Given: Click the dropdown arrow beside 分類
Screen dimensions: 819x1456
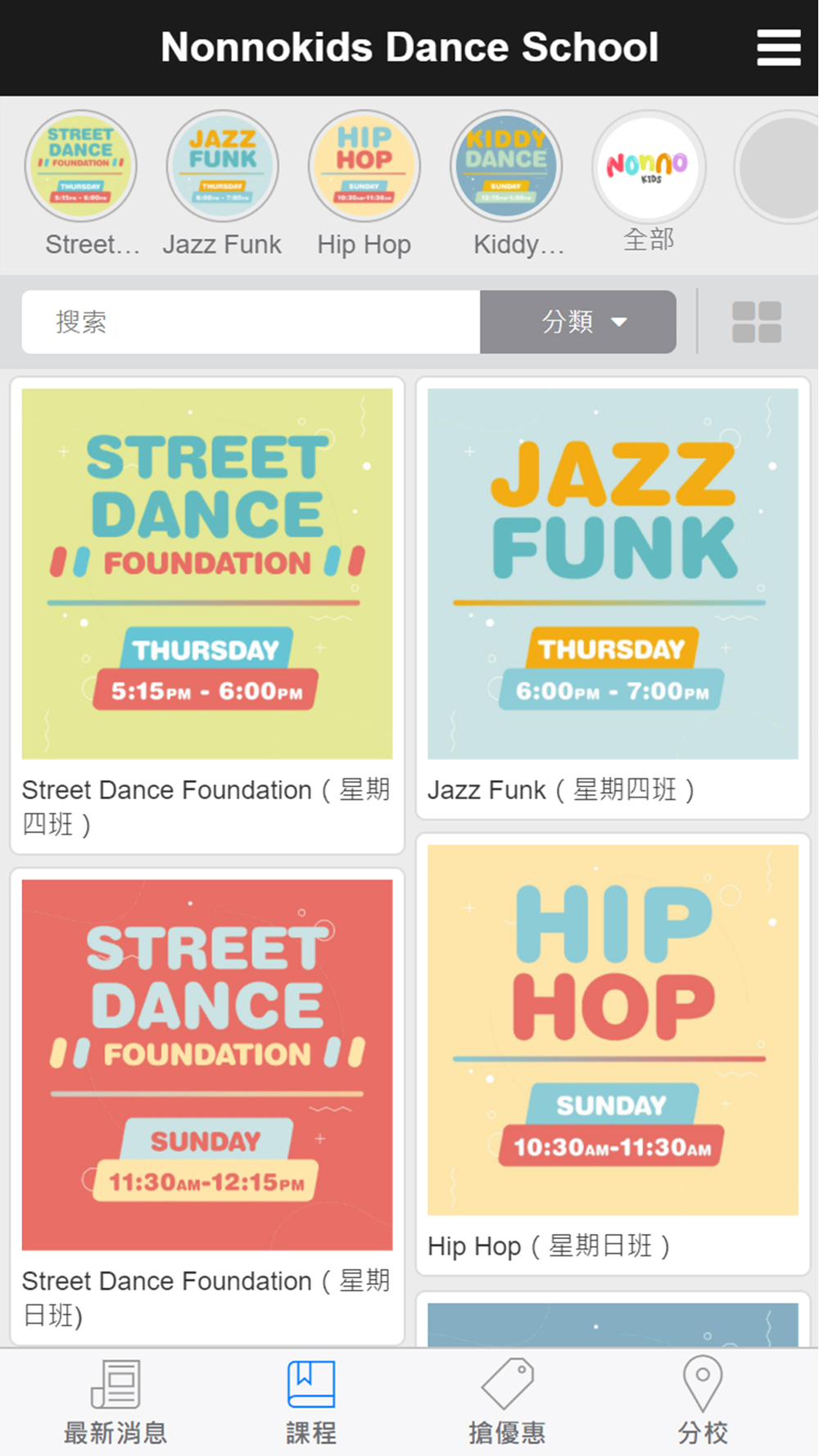Looking at the screenshot, I should [619, 322].
